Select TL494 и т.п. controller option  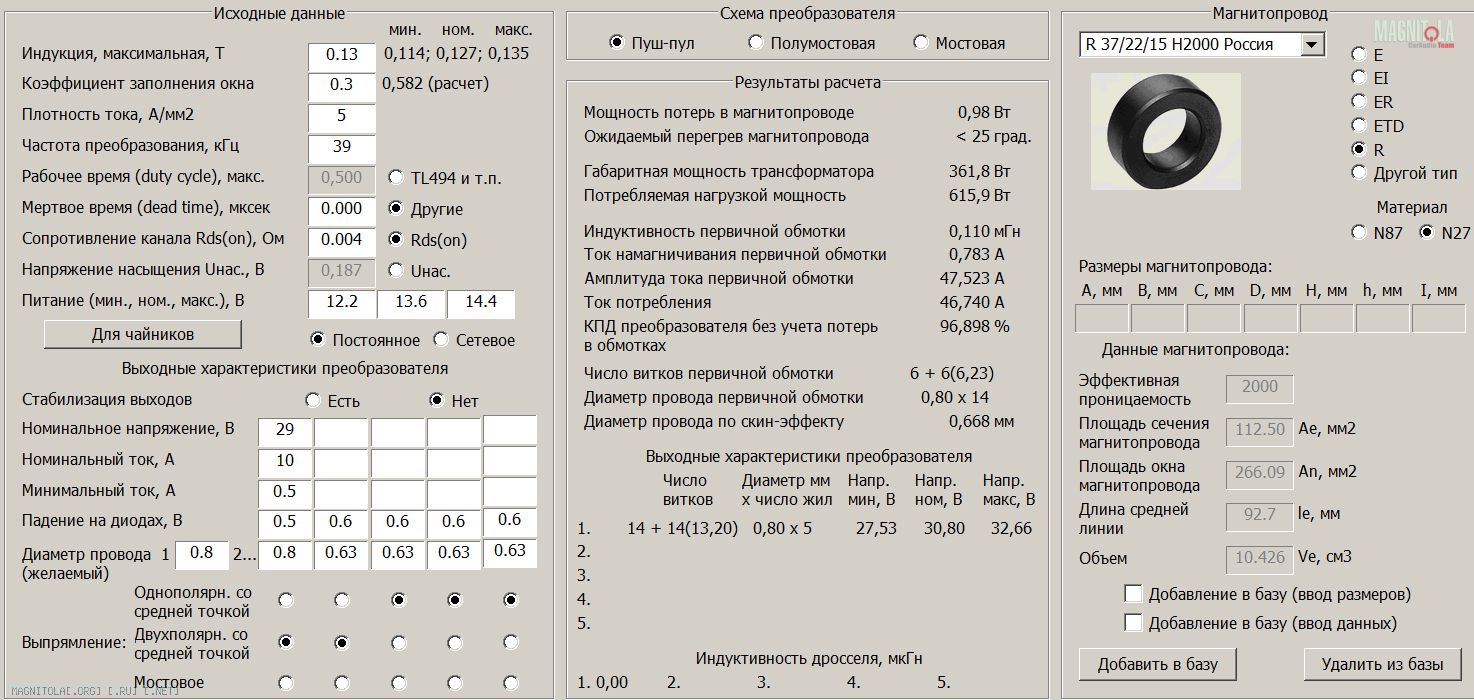coord(396,178)
